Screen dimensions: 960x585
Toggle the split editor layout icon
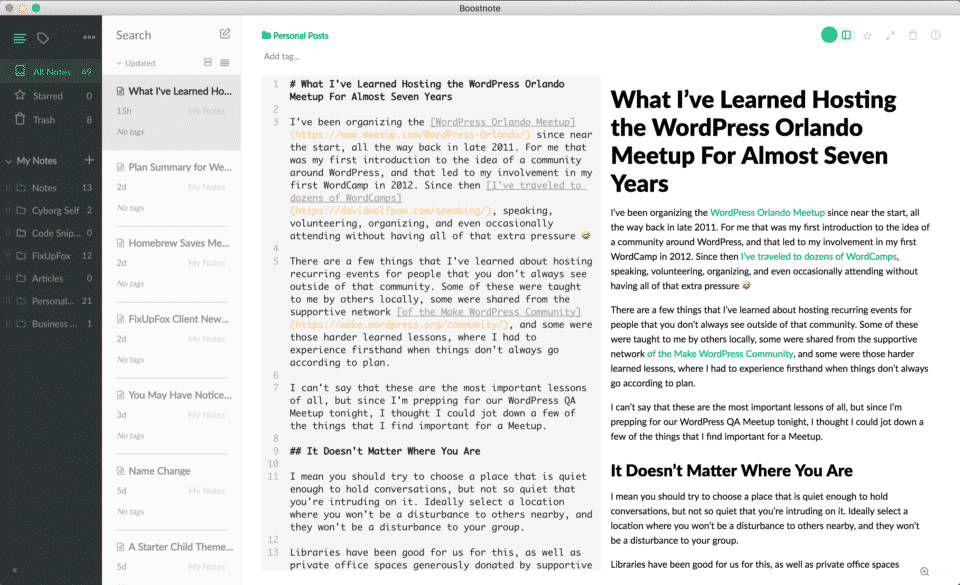coord(846,35)
